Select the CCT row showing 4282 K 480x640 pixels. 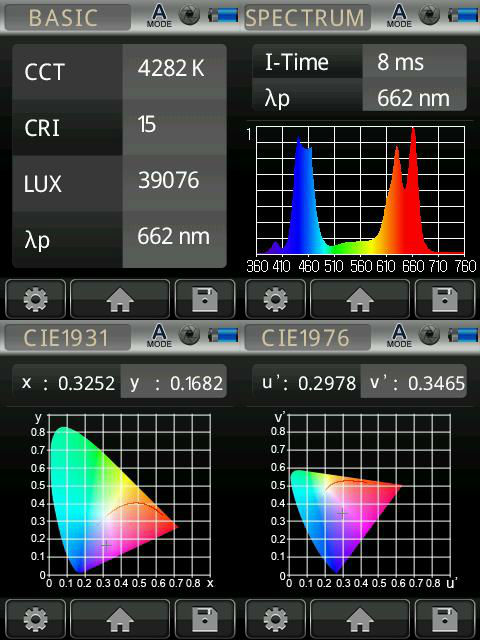coord(119,72)
